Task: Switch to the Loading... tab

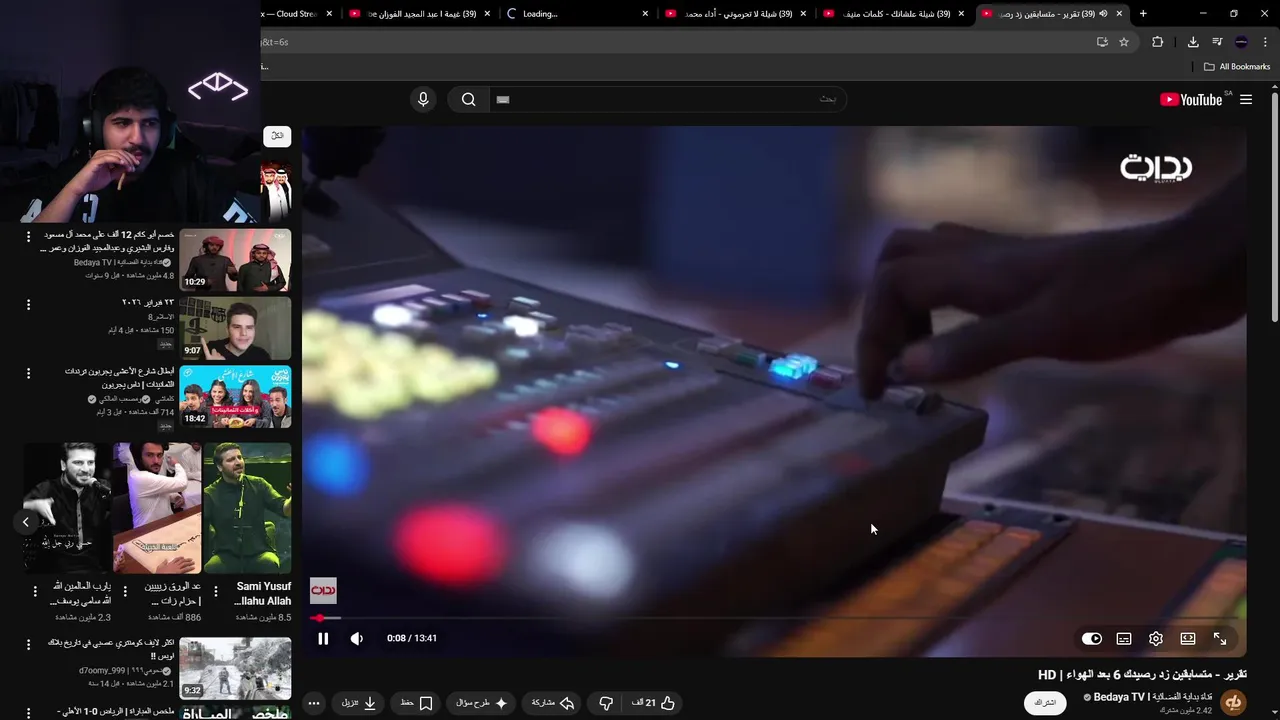Action: coord(576,14)
